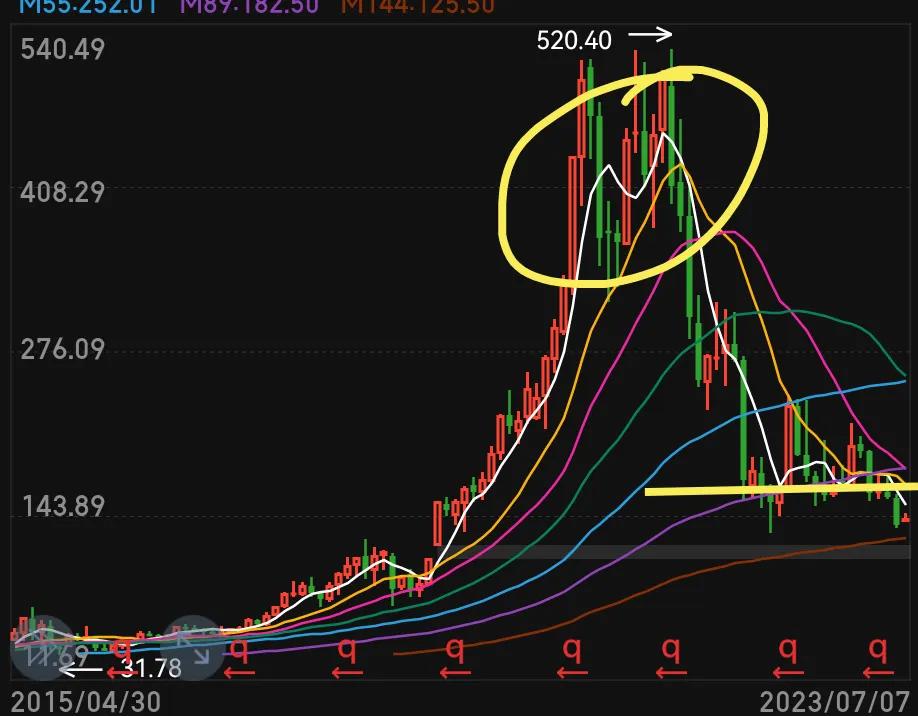918x716 pixels.
Task: Tap the 31.78 low price label
Action: (x=151, y=668)
